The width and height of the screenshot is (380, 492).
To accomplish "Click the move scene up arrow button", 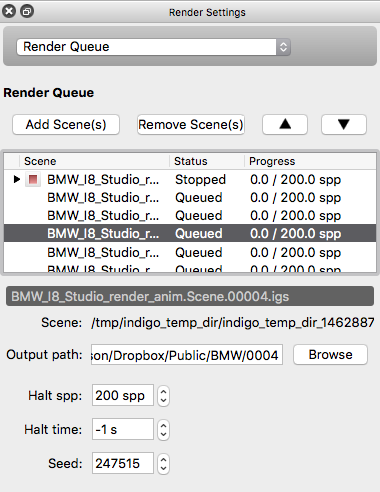I will [285, 125].
